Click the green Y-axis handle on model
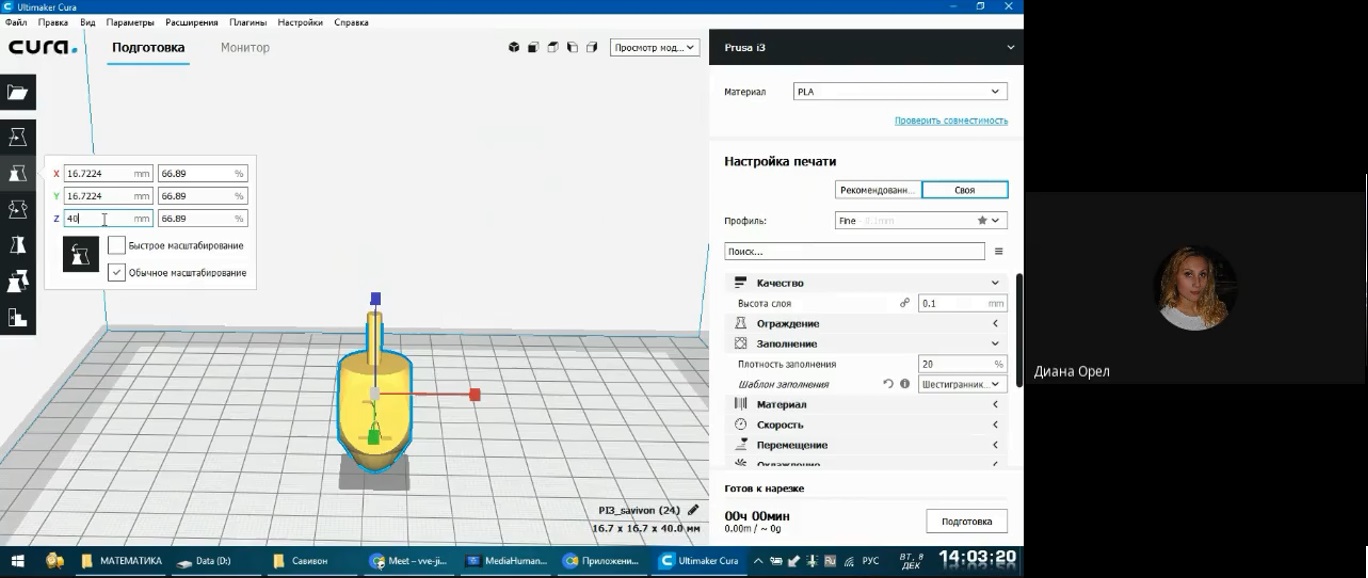1368x578 pixels. [x=373, y=437]
